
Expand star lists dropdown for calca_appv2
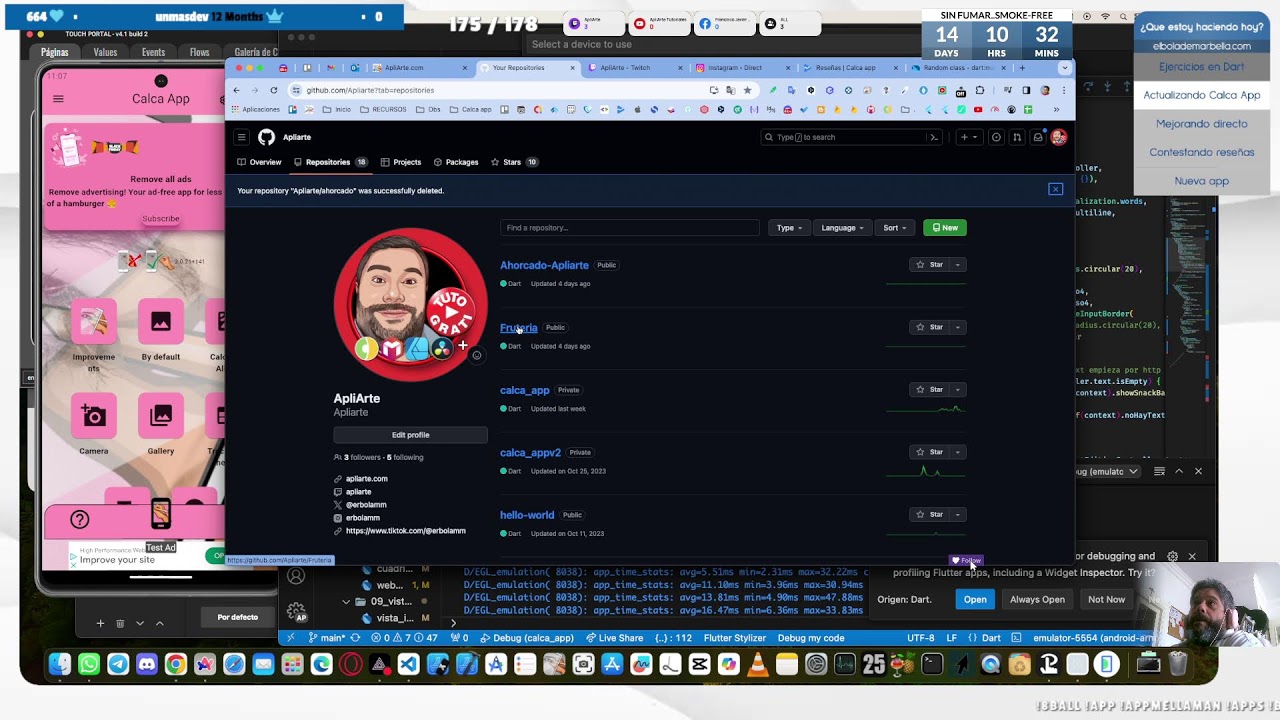(x=958, y=452)
